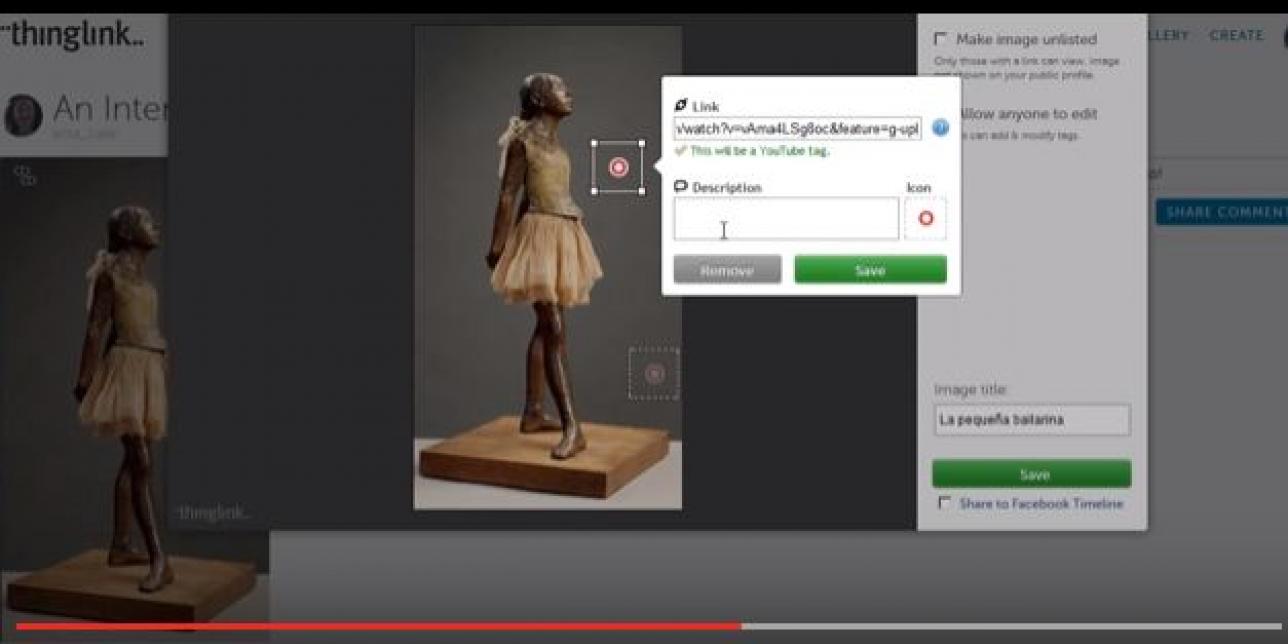Click the 'This will be a YouTube tag' message
Viewport: 1288px width, 644px height.
pos(759,151)
